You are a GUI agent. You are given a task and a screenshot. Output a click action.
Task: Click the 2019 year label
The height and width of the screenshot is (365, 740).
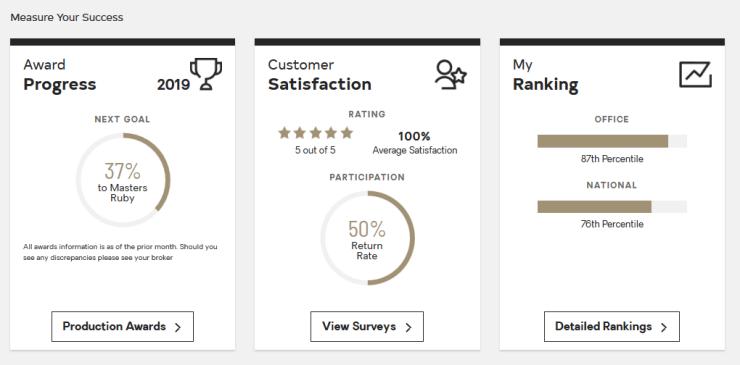pos(174,85)
